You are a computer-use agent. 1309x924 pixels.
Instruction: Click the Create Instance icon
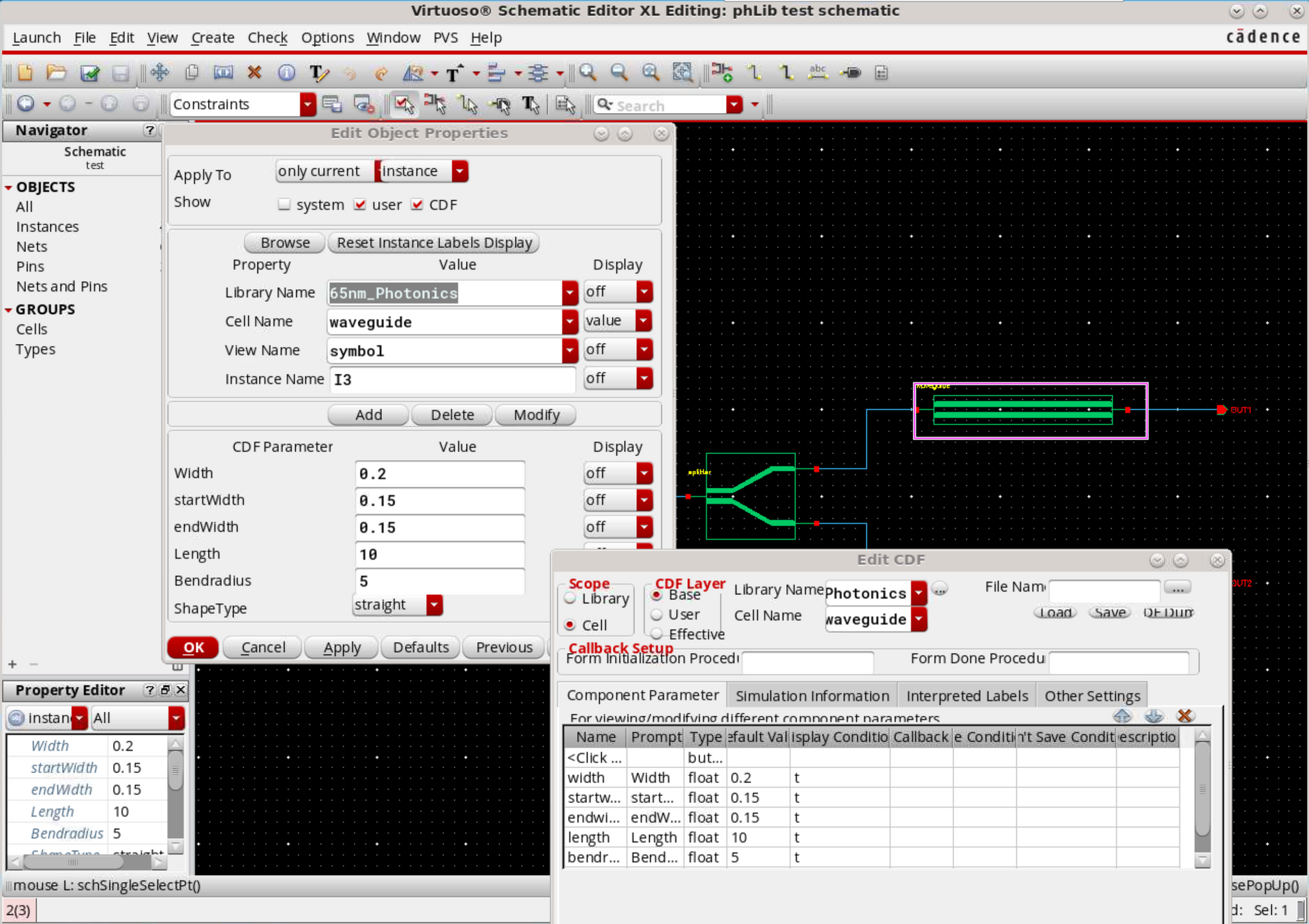(721, 72)
